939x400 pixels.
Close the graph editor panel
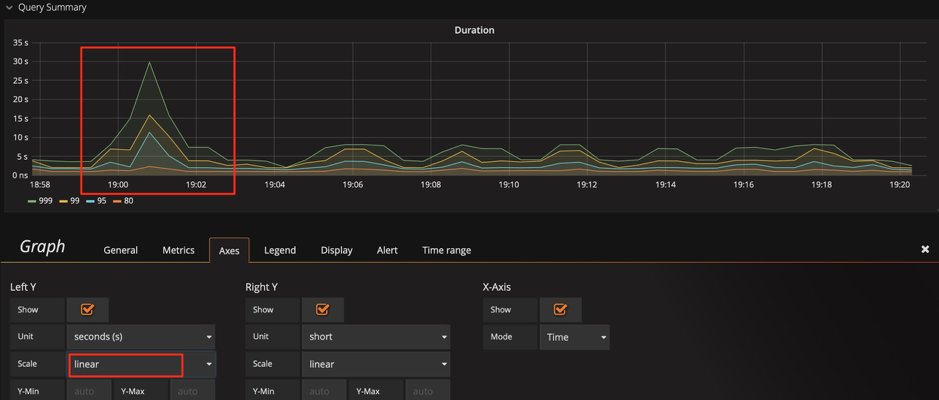click(x=925, y=249)
